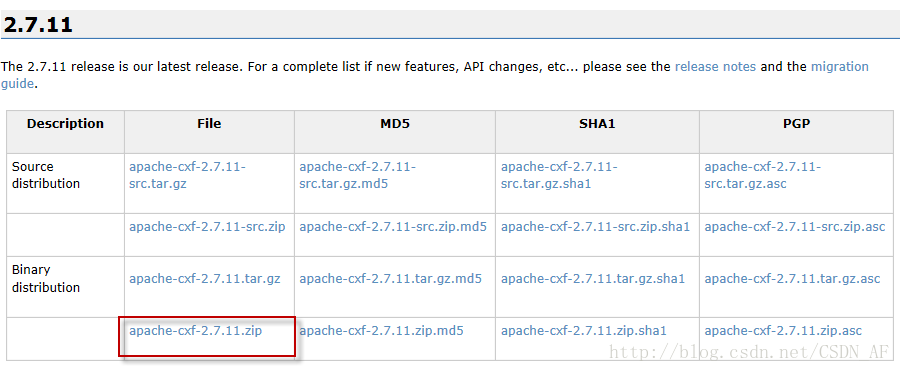This screenshot has width=900, height=372.
Task: Open apache-cxf-2.7.11.zip.asc link
Action: [x=783, y=331]
